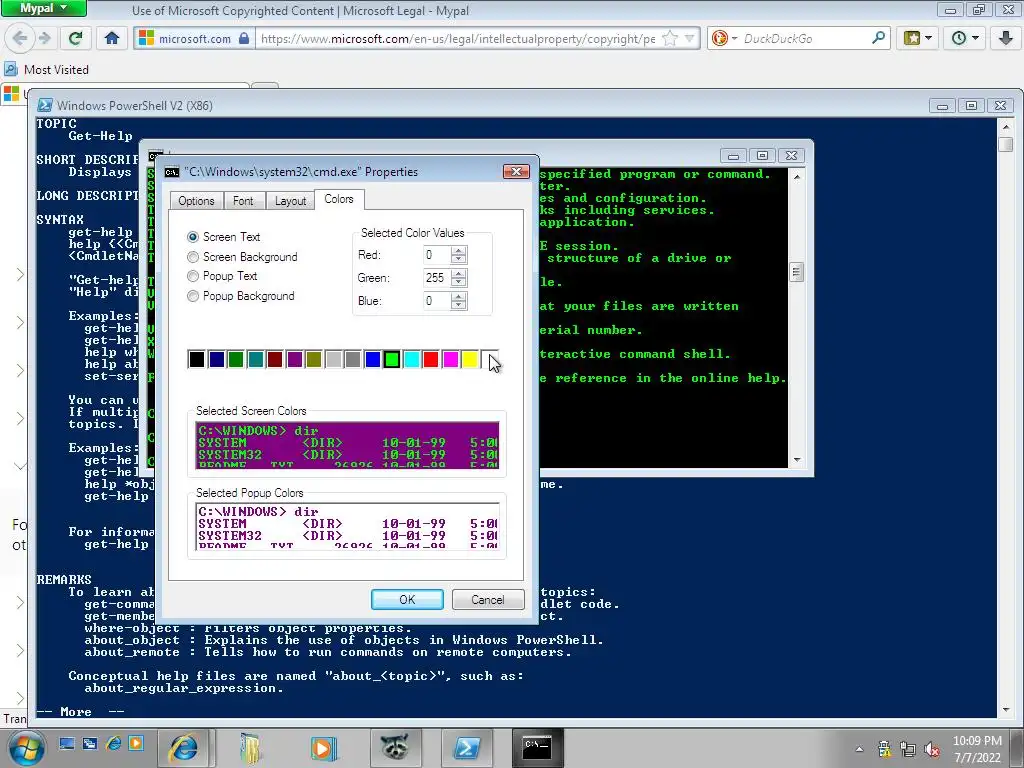Viewport: 1024px width, 768px height.
Task: Increase the Blue value with up spinner
Action: coord(458,296)
